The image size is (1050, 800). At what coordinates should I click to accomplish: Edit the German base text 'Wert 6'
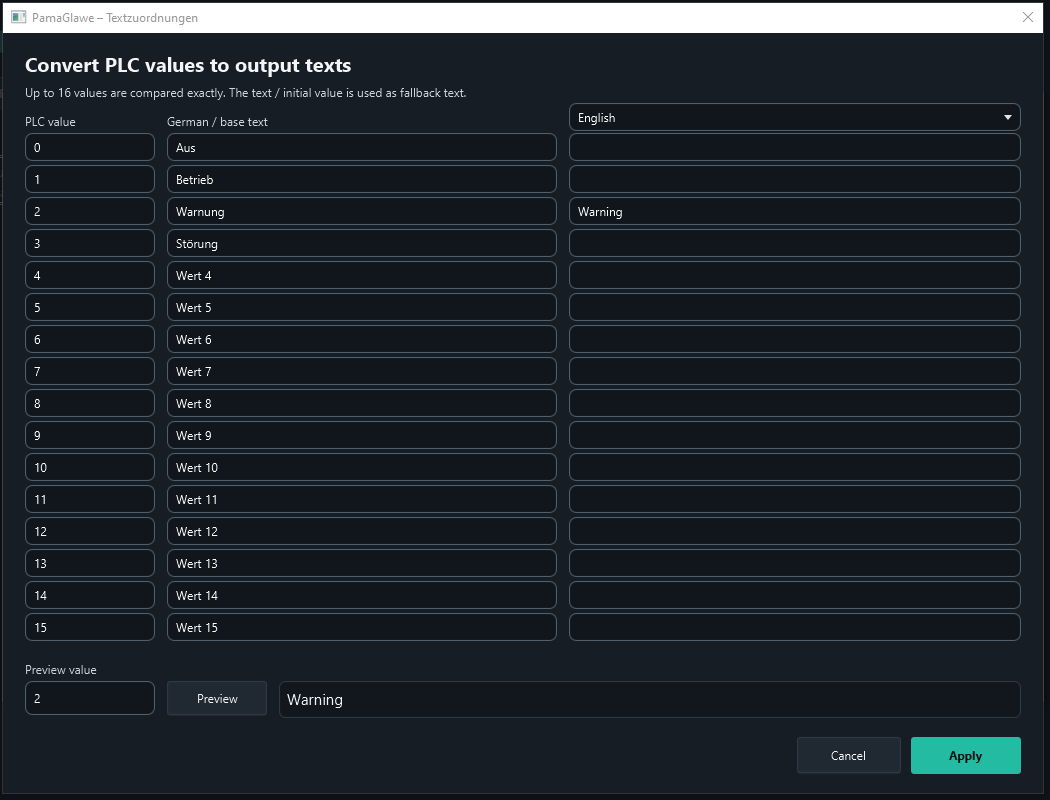[x=362, y=339]
